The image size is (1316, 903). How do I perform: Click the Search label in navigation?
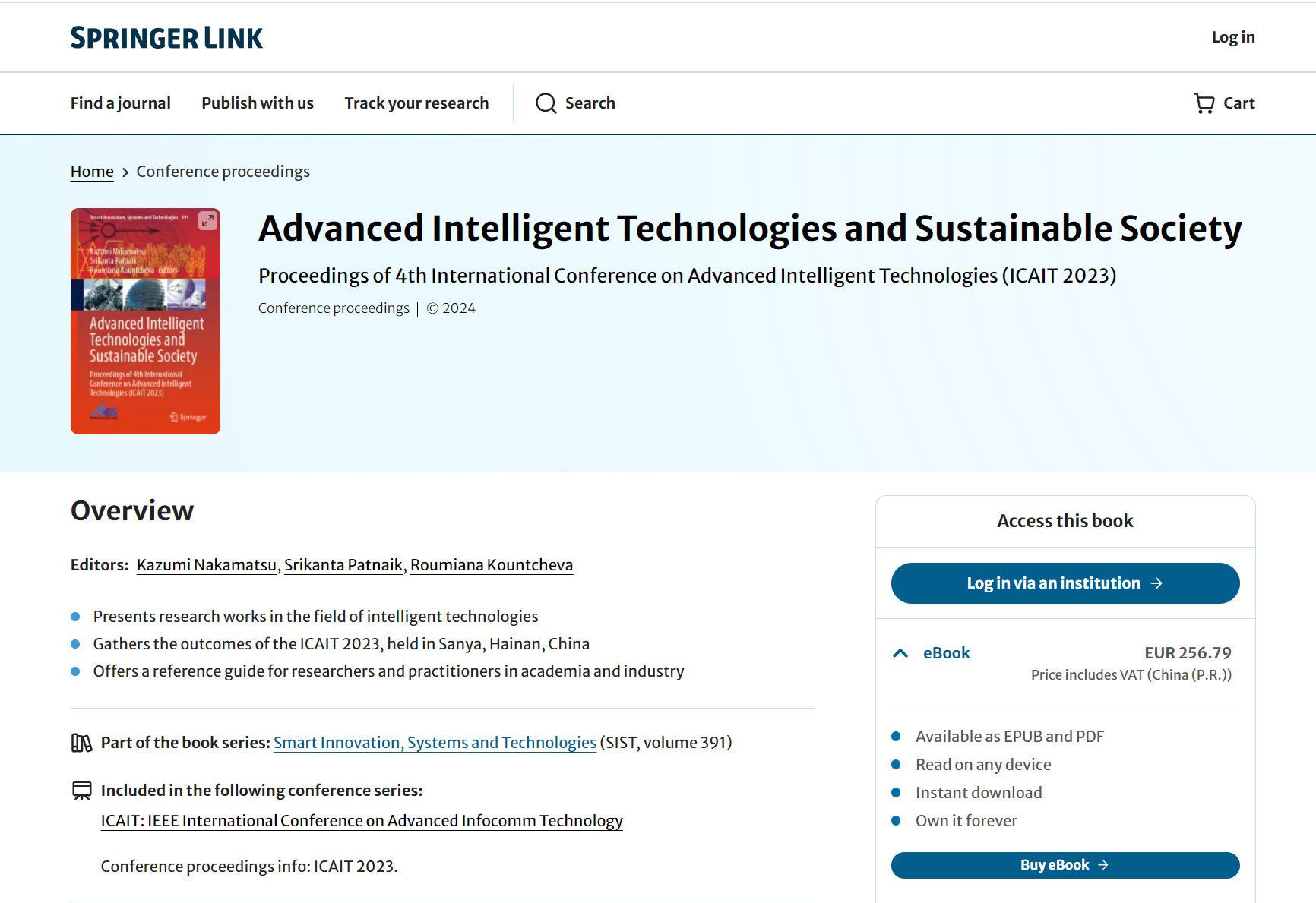tap(590, 103)
